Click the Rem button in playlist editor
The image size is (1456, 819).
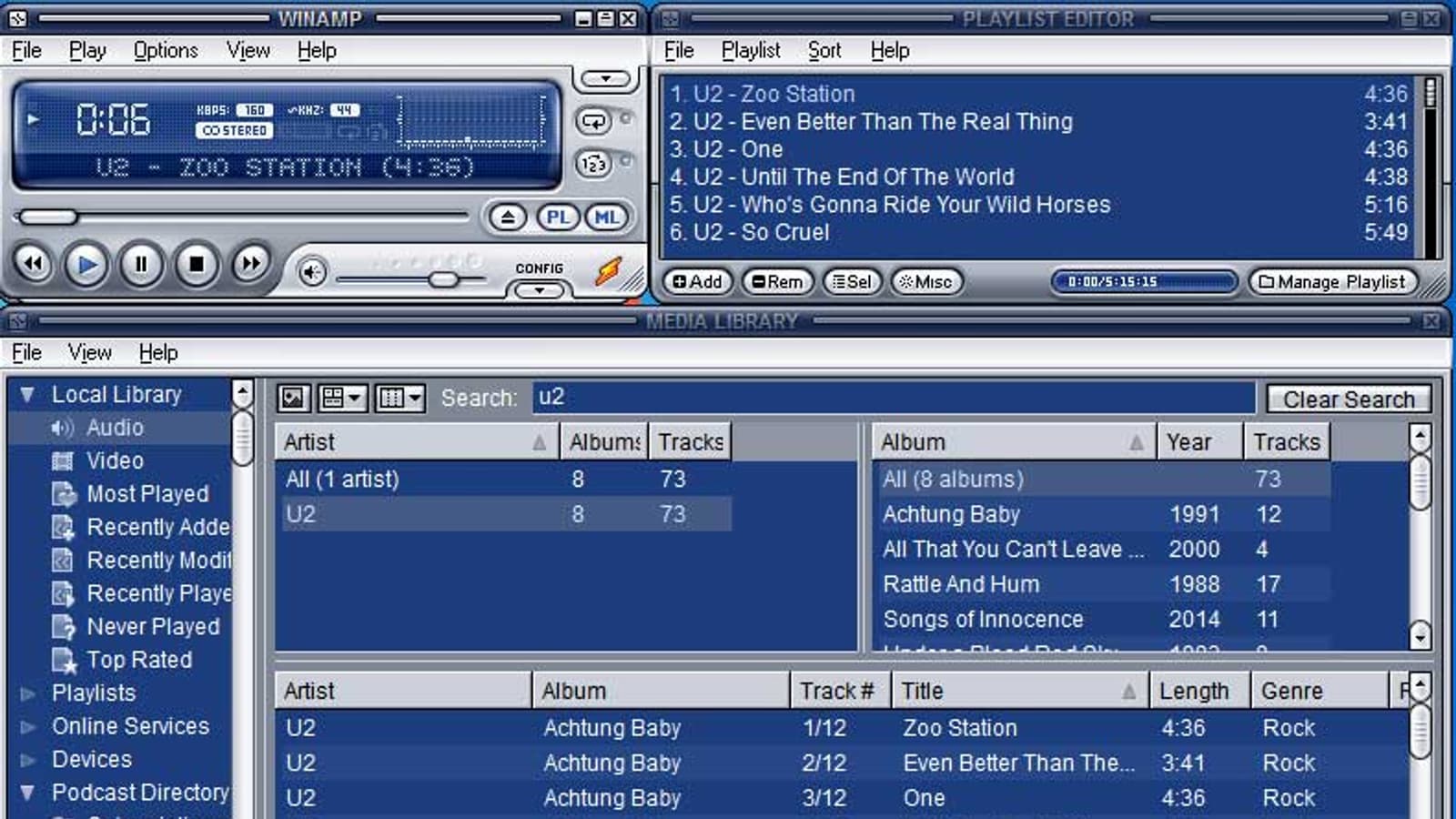click(x=777, y=282)
